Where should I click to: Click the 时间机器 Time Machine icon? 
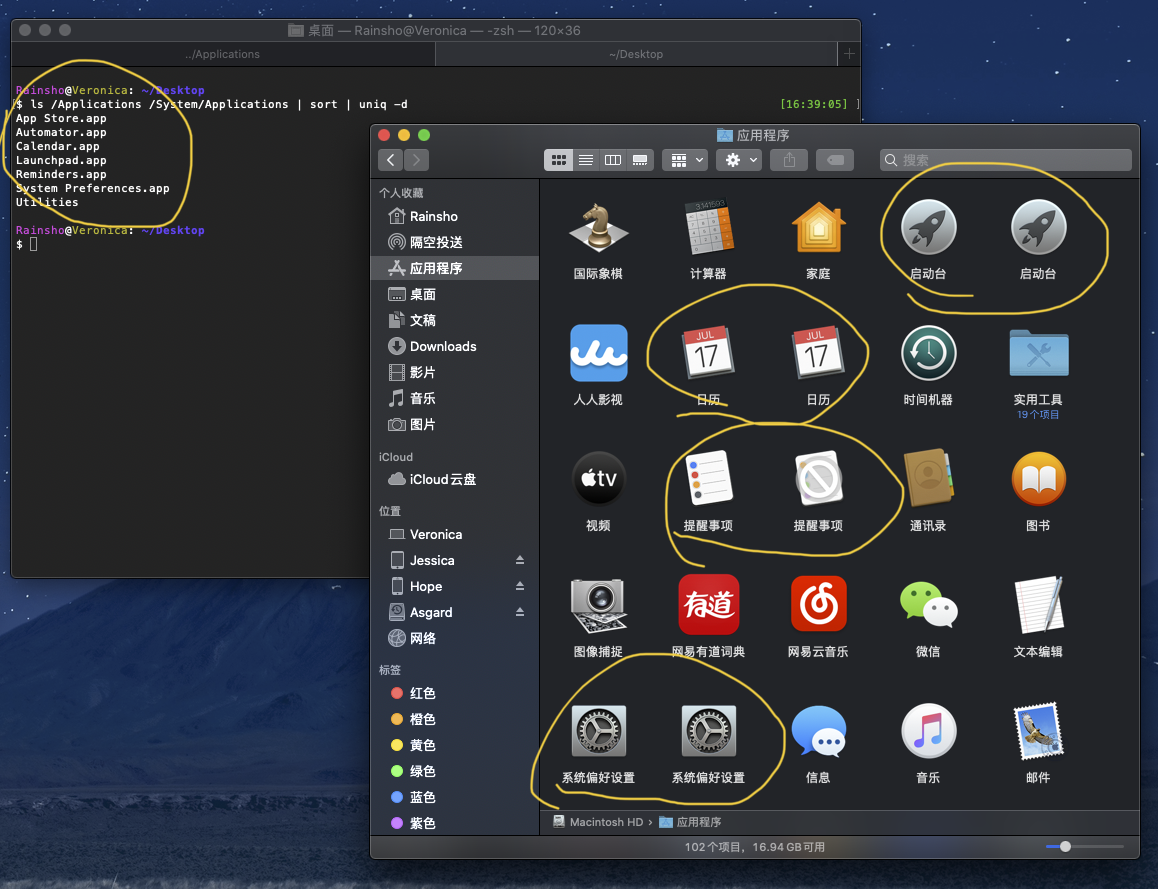pyautogui.click(x=928, y=354)
